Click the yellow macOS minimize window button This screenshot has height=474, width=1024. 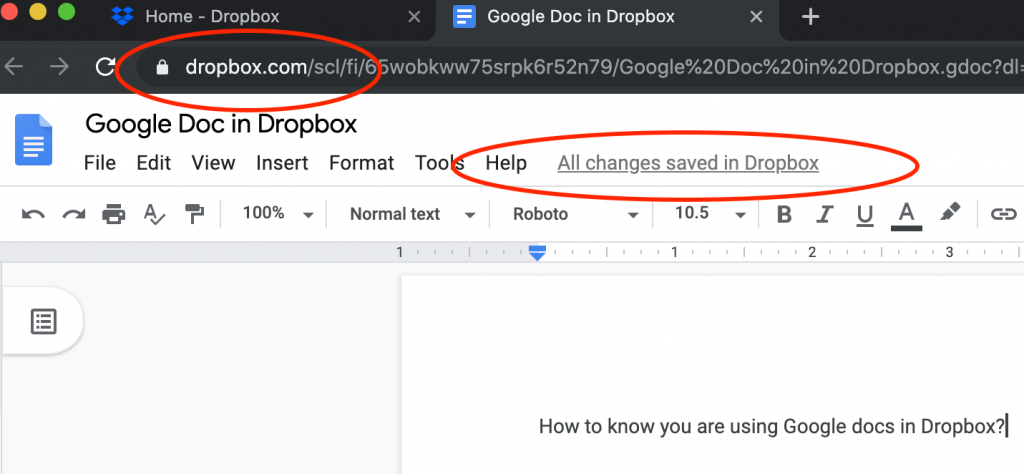[38, 11]
